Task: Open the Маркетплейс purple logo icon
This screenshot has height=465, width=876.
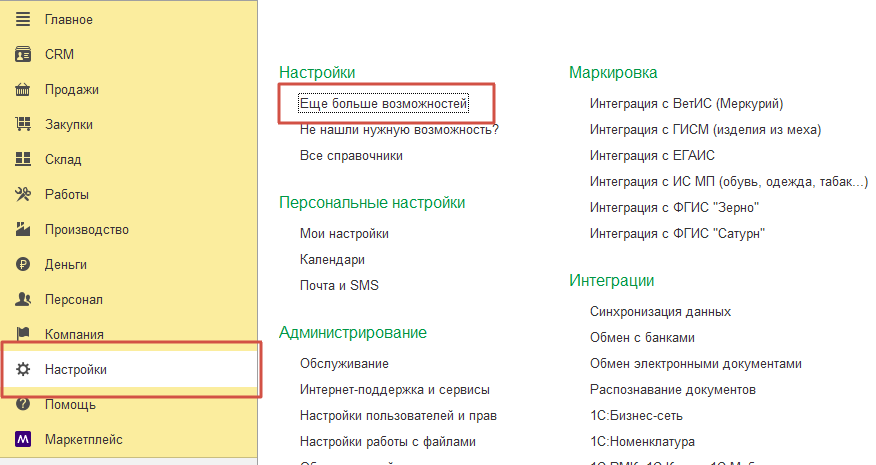Action: (24, 439)
